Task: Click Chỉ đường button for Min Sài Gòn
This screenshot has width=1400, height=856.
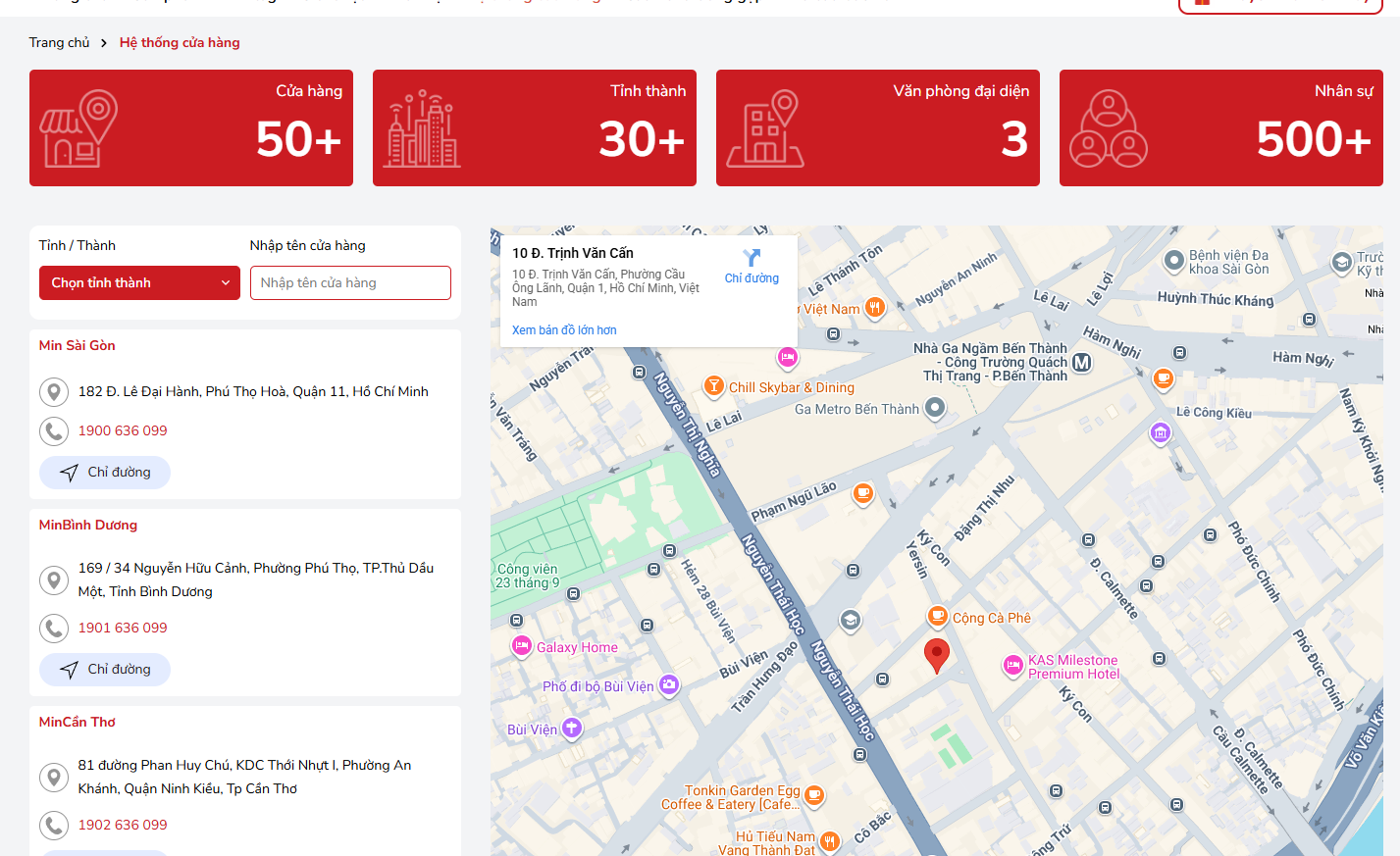Action: [105, 473]
